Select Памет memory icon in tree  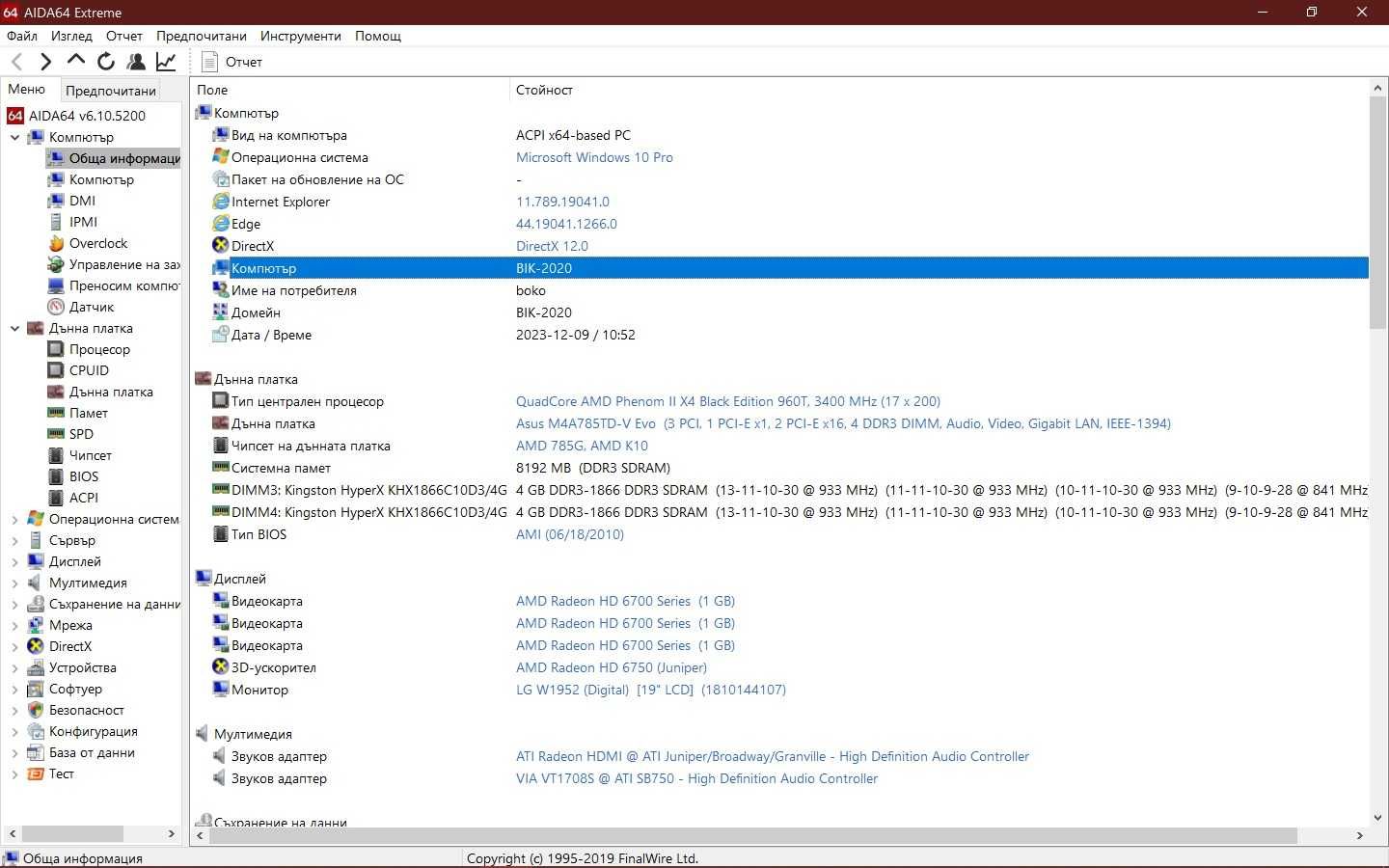pyautogui.click(x=56, y=413)
